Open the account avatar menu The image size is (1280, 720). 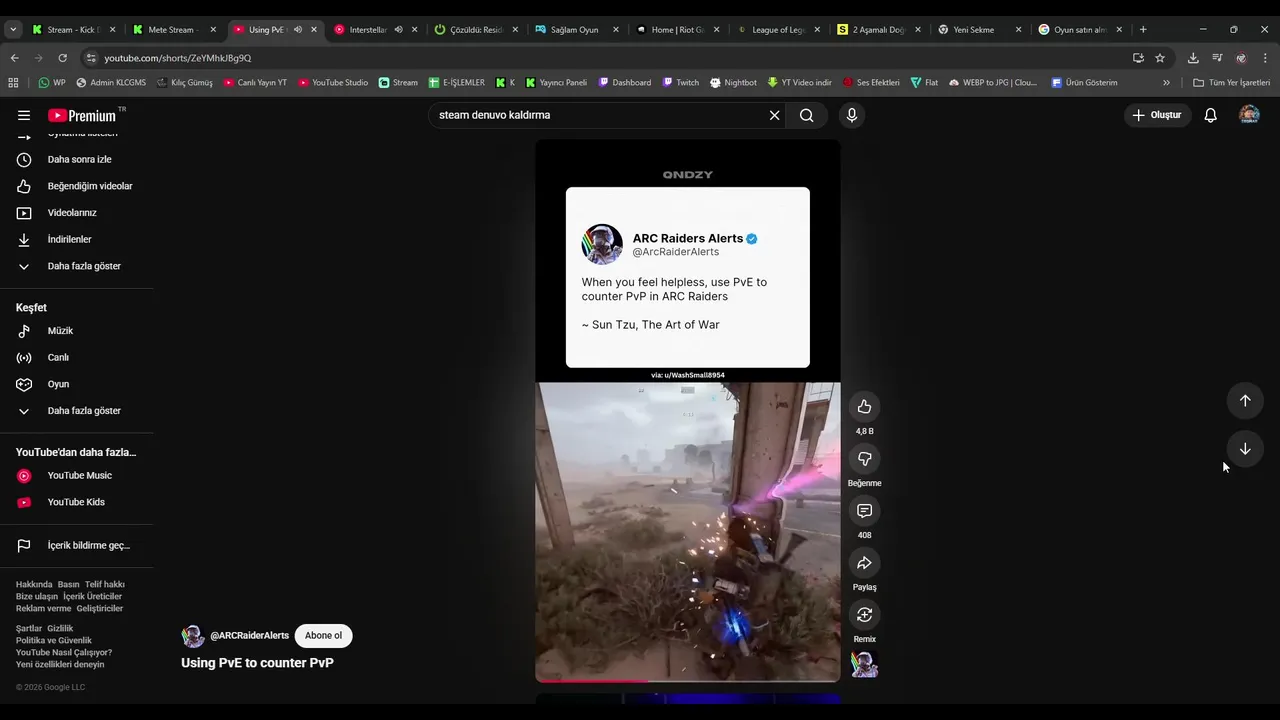(1249, 115)
